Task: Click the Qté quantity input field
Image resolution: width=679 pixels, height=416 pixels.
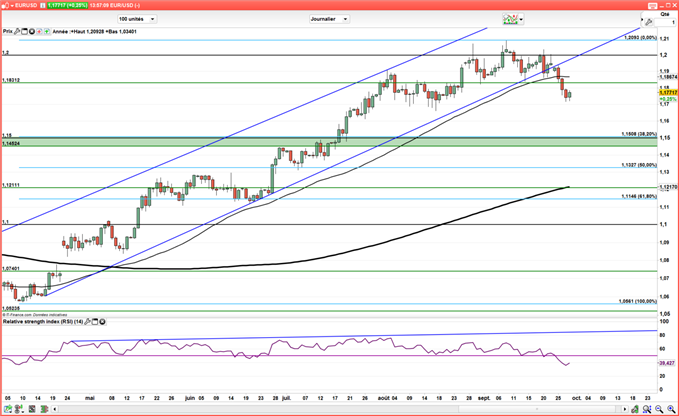Action: pyautogui.click(x=666, y=22)
